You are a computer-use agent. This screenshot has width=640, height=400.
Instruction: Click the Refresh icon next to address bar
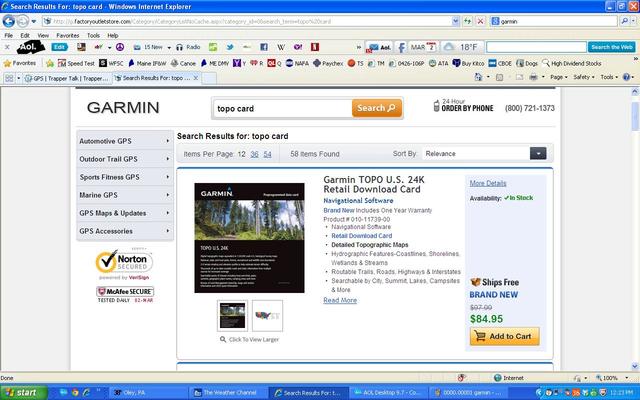tap(467, 21)
